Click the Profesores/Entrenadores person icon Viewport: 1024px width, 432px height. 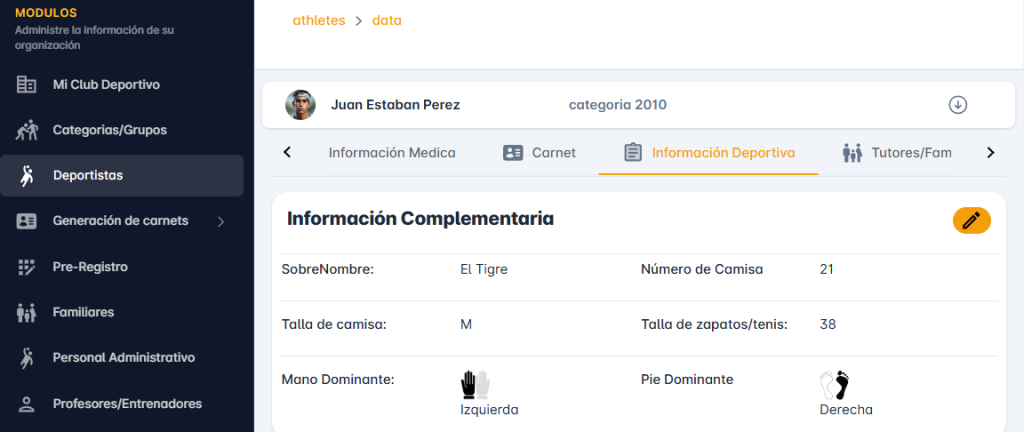coord(27,404)
